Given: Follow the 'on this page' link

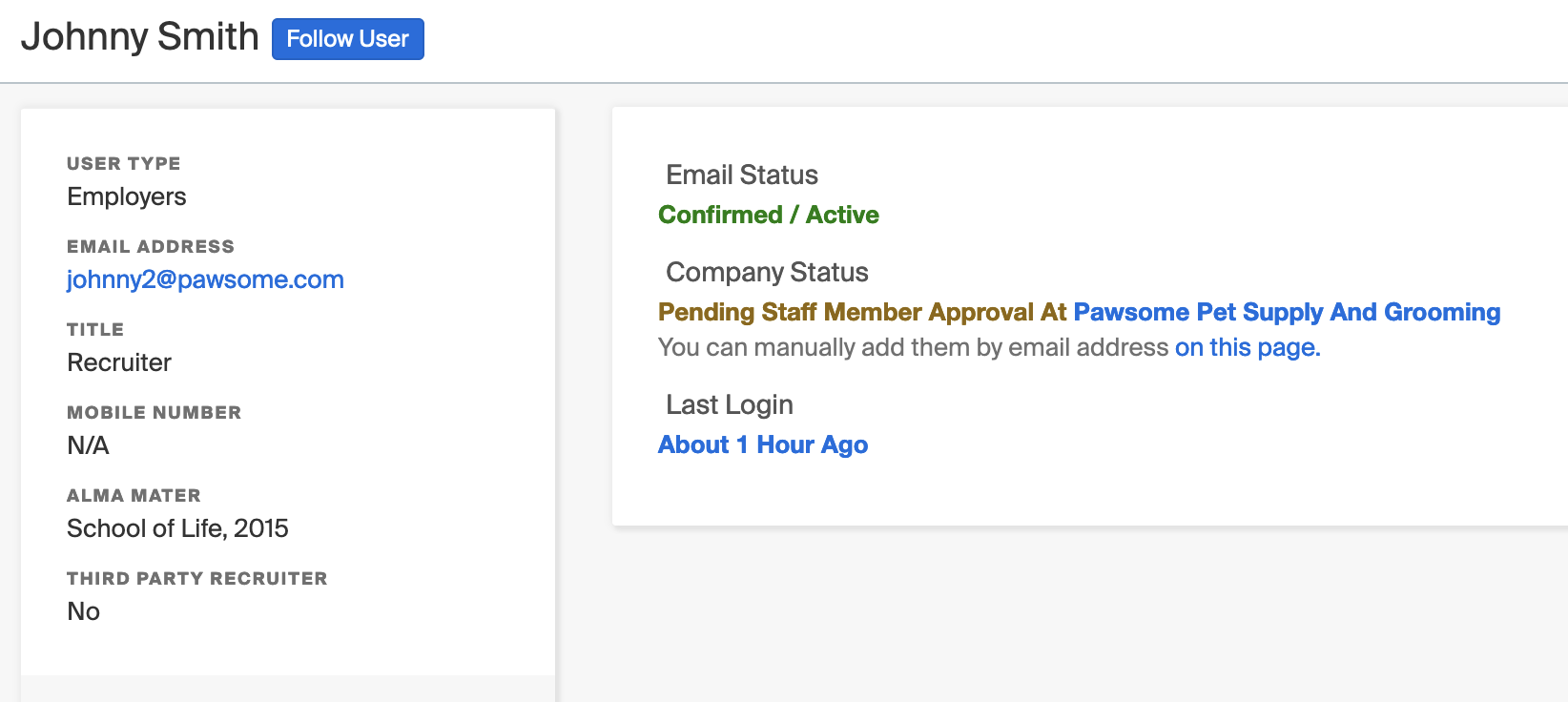Looking at the screenshot, I should (x=1247, y=347).
